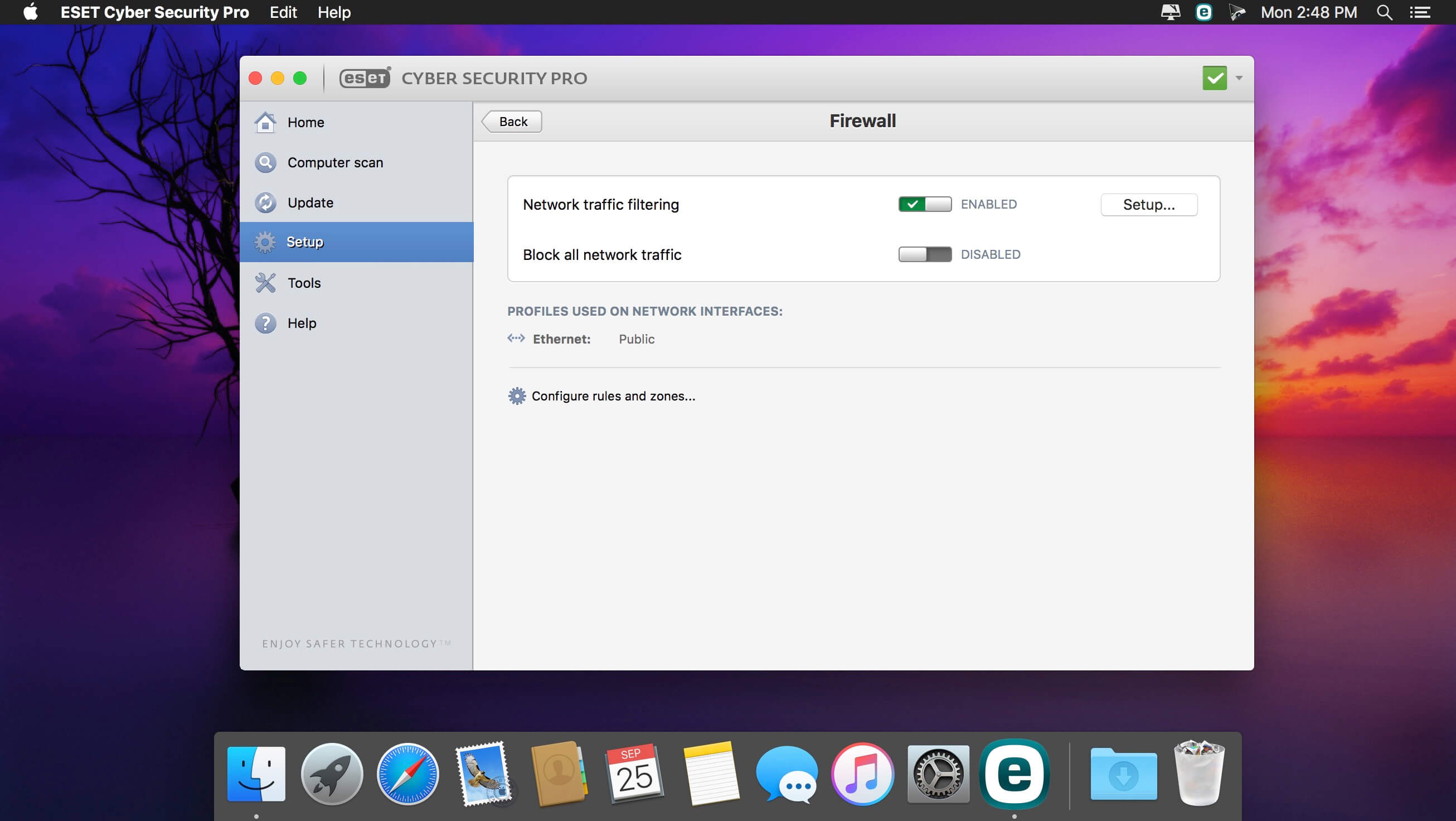Open the Apple menu

coord(31,12)
